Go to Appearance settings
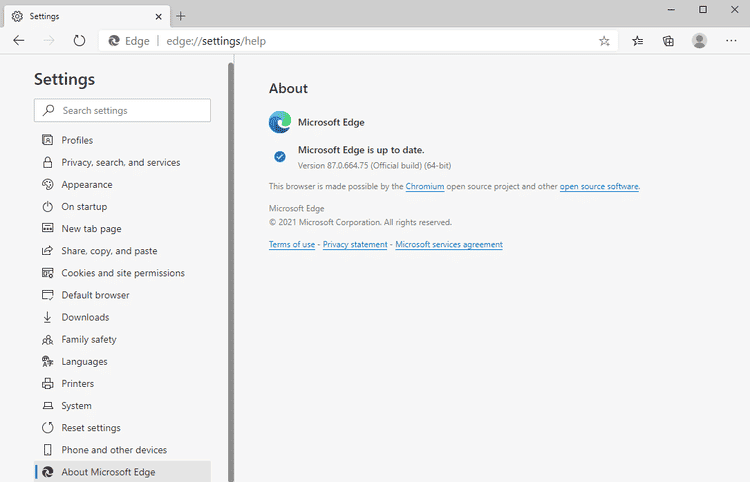This screenshot has width=750, height=482. [x=122, y=185]
